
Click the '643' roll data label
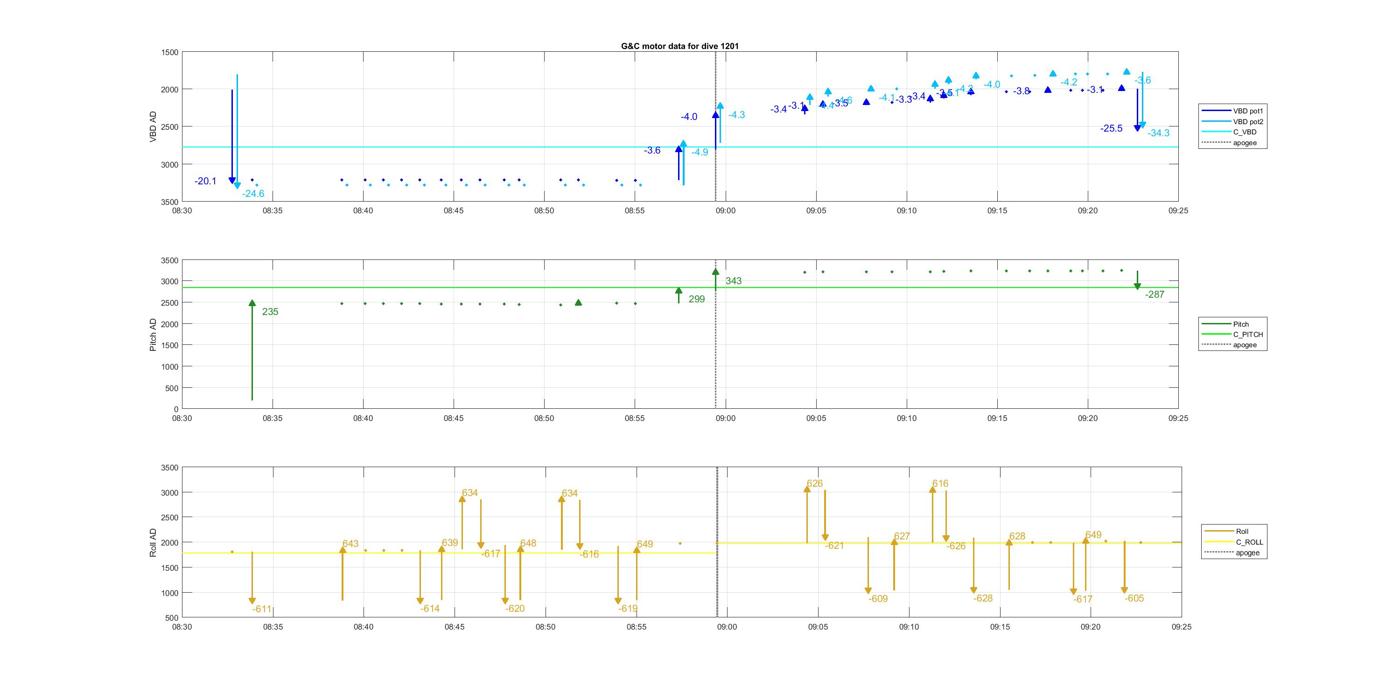coord(350,545)
